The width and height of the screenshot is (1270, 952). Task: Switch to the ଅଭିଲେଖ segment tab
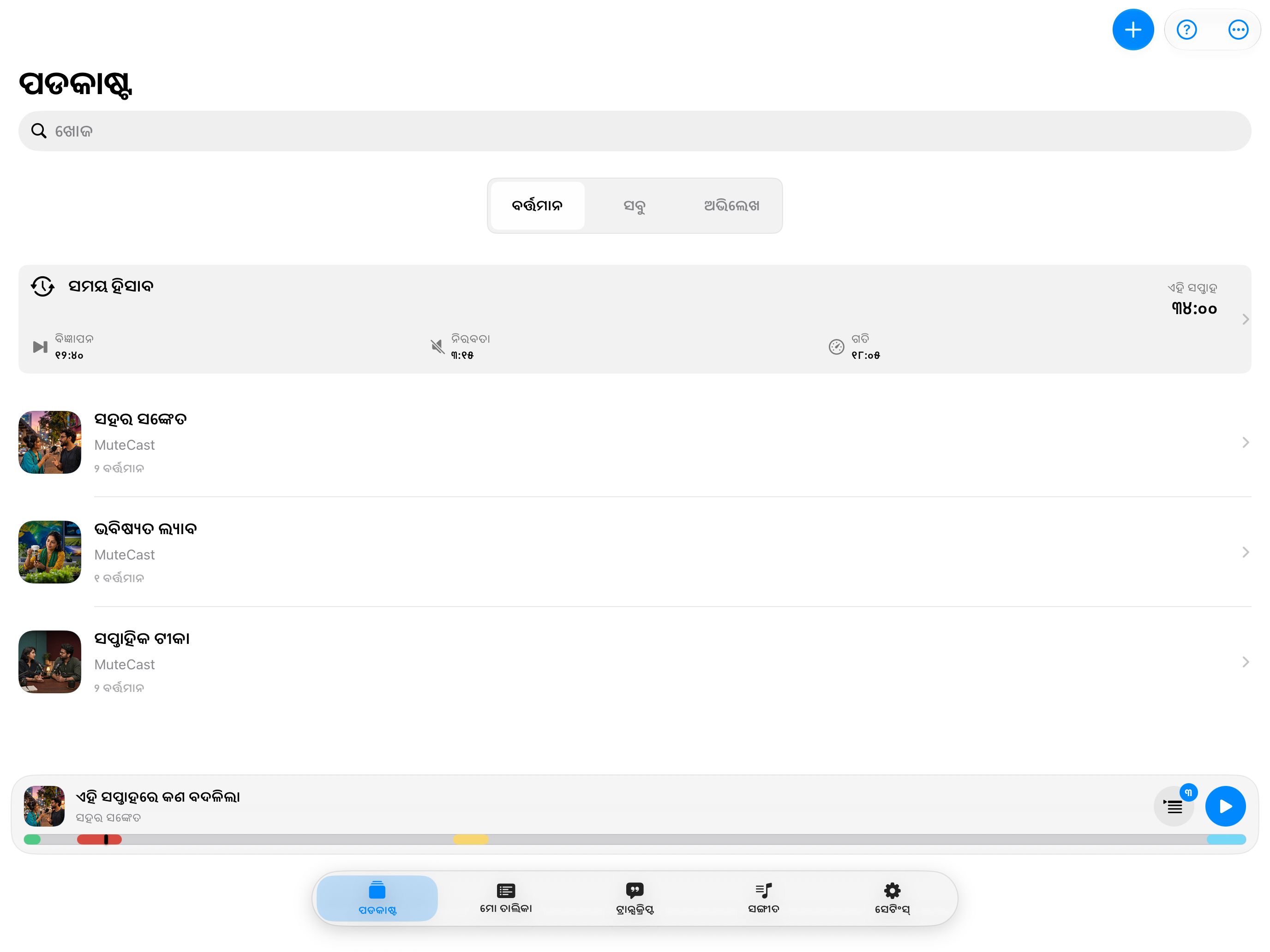pyautogui.click(x=731, y=205)
